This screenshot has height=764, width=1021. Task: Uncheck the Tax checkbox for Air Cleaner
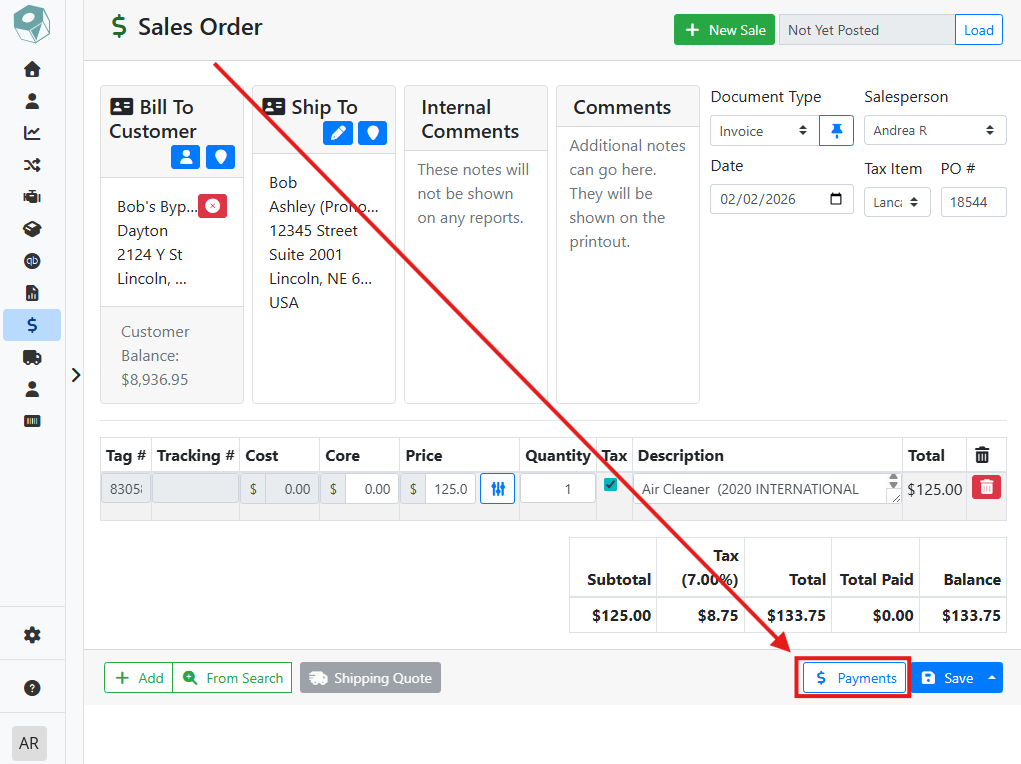pyautogui.click(x=611, y=485)
